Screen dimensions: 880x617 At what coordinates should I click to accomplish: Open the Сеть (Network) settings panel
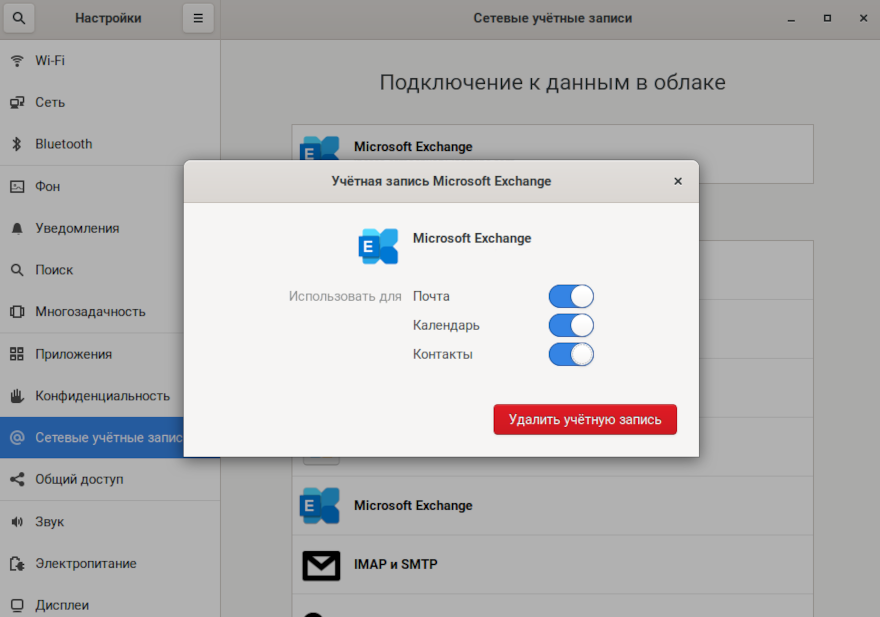click(x=50, y=102)
